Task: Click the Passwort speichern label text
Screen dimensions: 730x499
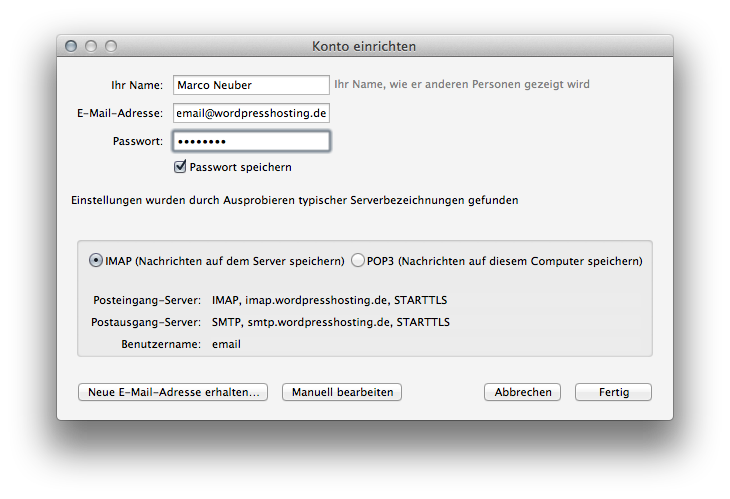Action: click(240, 167)
